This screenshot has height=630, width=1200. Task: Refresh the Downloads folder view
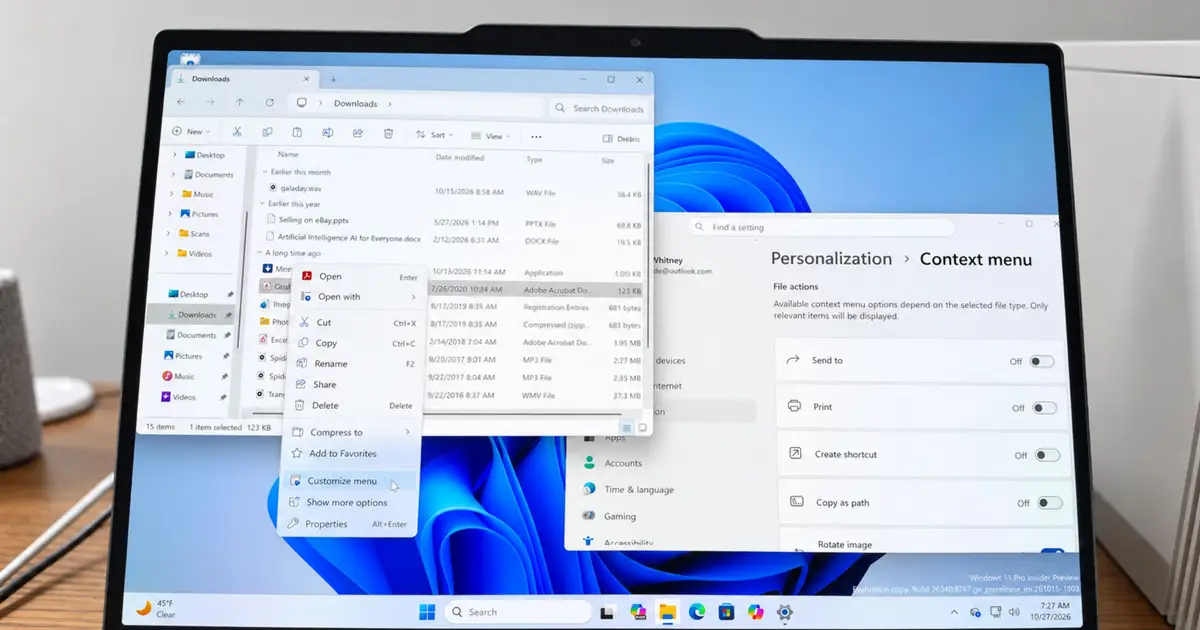coord(269,102)
